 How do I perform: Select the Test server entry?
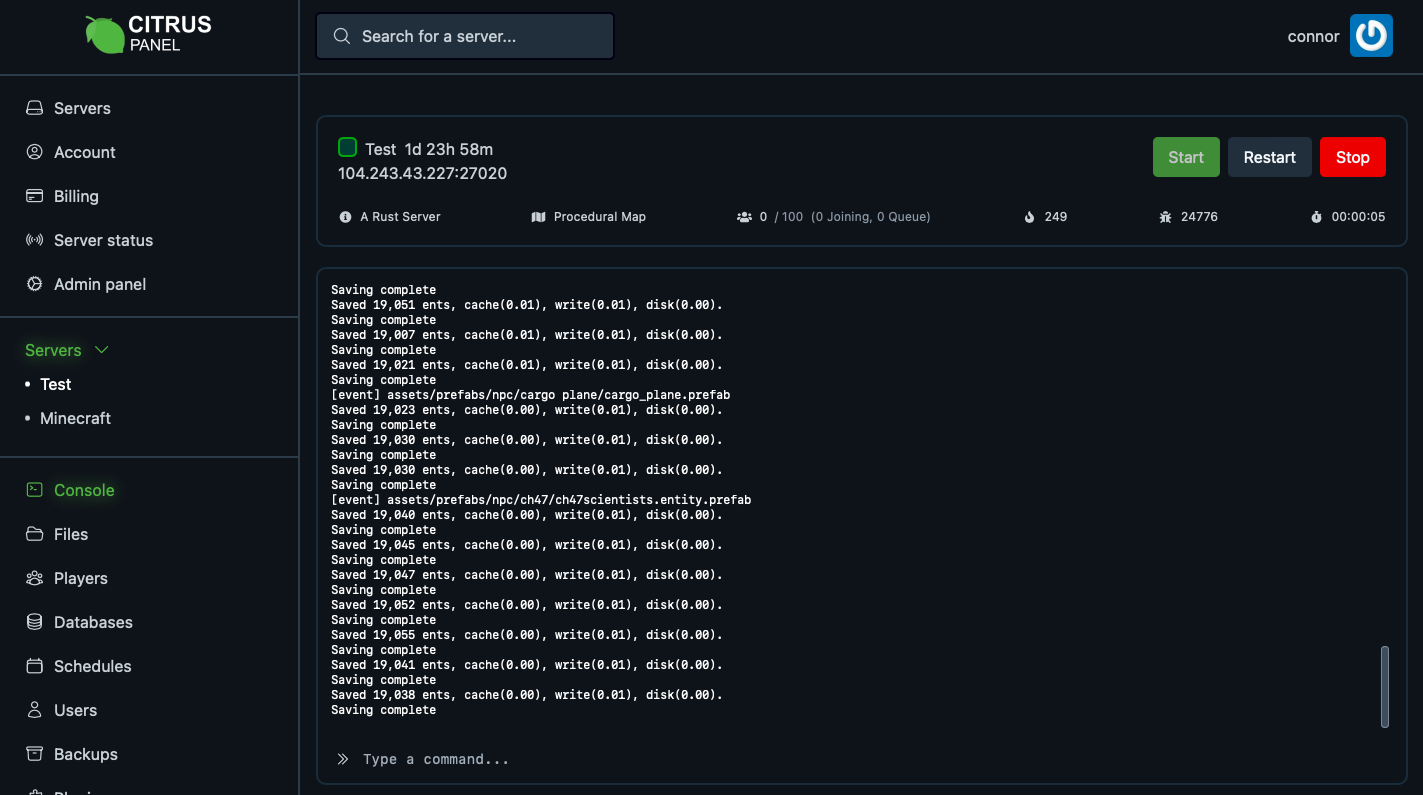click(x=55, y=384)
